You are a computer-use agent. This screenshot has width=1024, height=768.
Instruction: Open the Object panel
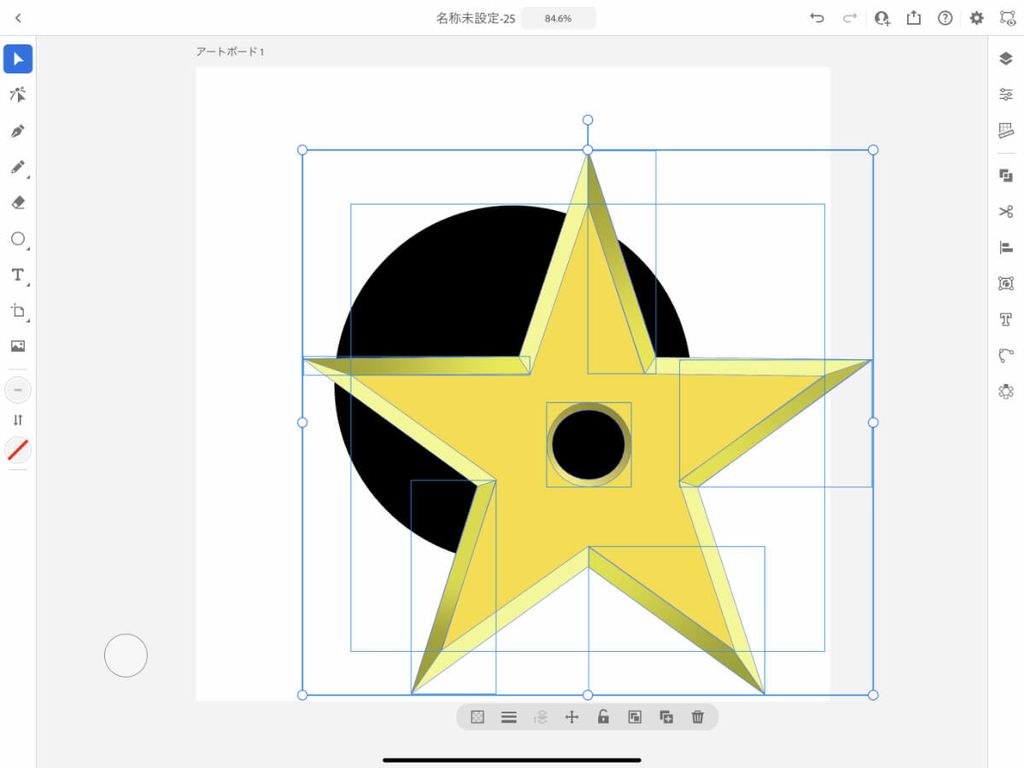pyautogui.click(x=1006, y=283)
